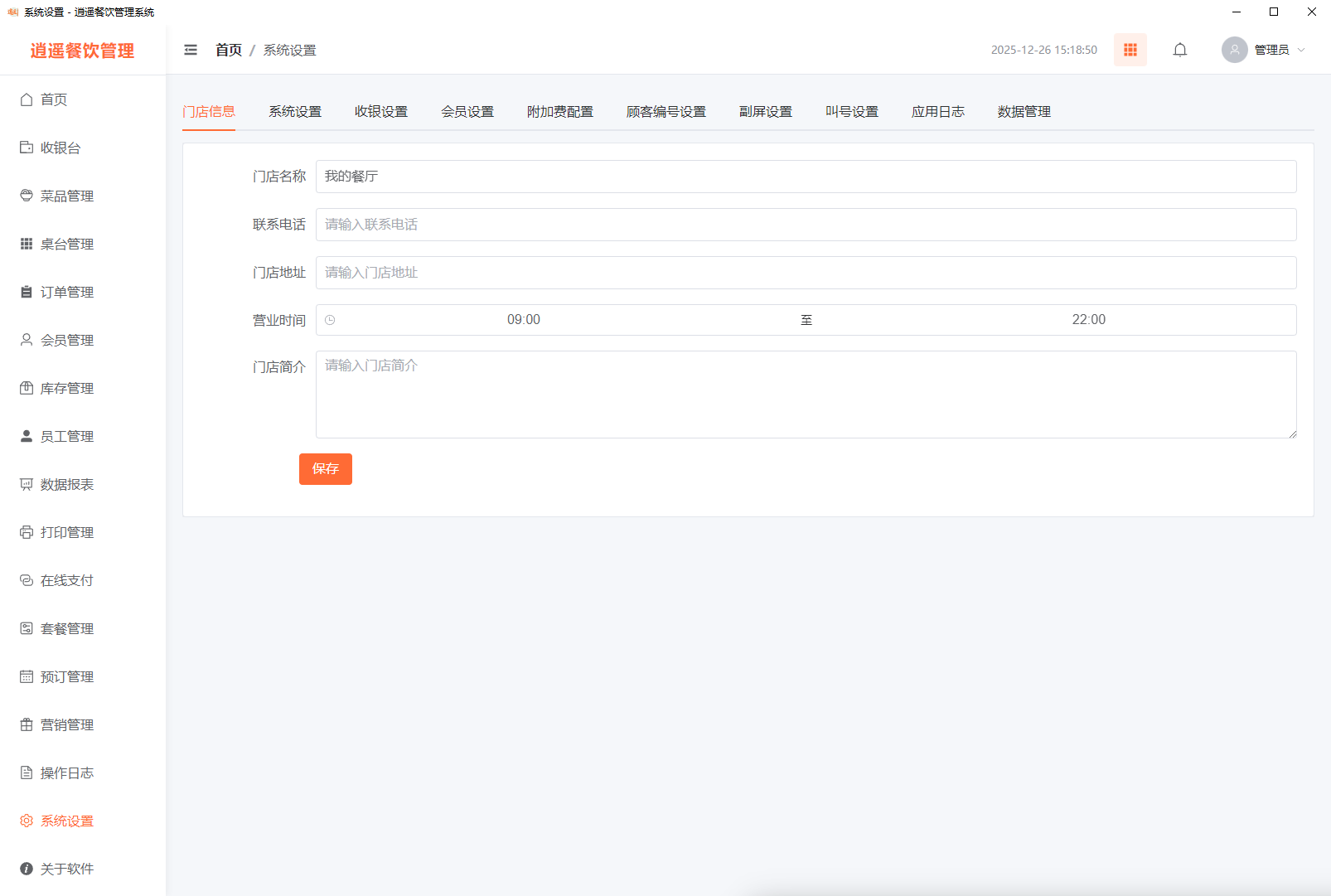Click the orange grid apps icon

click(1130, 50)
